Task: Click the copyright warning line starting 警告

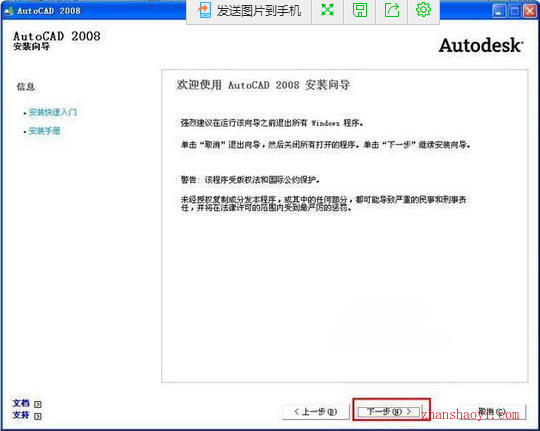Action: [251, 179]
